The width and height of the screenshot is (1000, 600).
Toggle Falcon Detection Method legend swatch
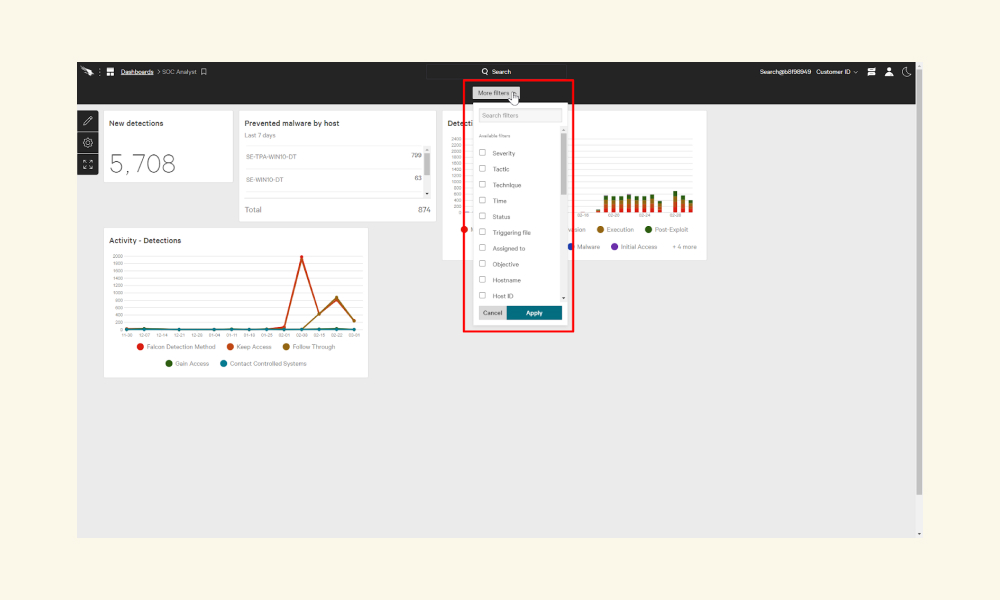[140, 347]
